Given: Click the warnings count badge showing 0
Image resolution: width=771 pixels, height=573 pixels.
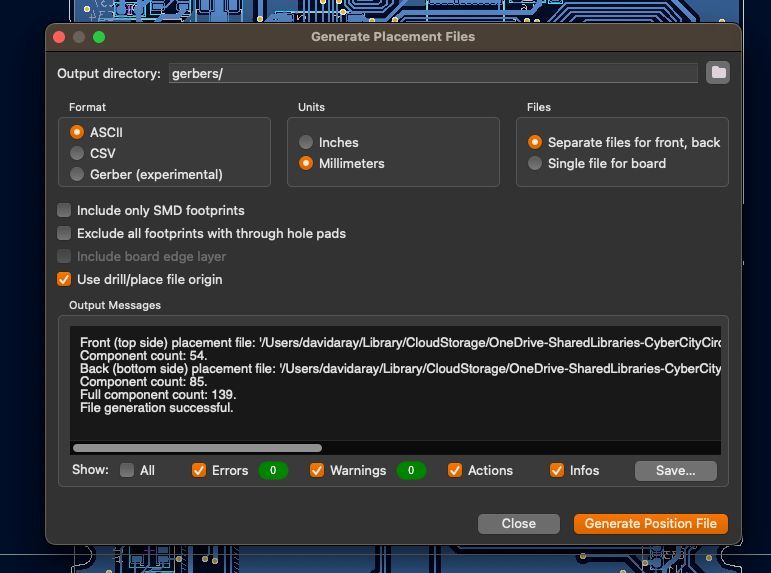Looking at the screenshot, I should coord(411,470).
